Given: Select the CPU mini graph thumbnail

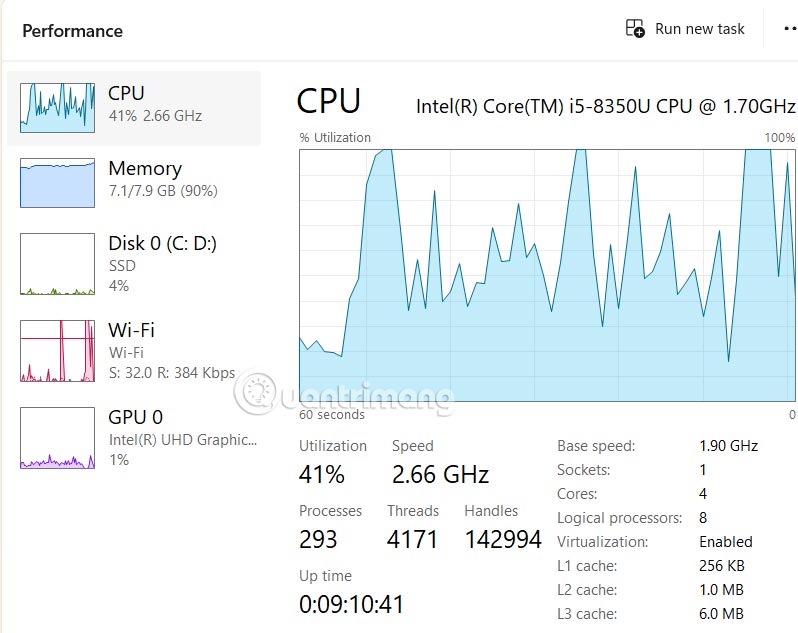Looking at the screenshot, I should point(57,108).
